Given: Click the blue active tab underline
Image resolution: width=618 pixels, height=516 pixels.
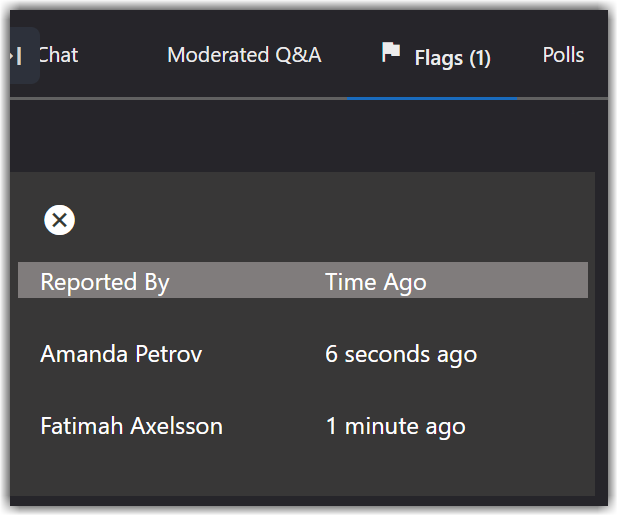Looking at the screenshot, I should [x=432, y=99].
